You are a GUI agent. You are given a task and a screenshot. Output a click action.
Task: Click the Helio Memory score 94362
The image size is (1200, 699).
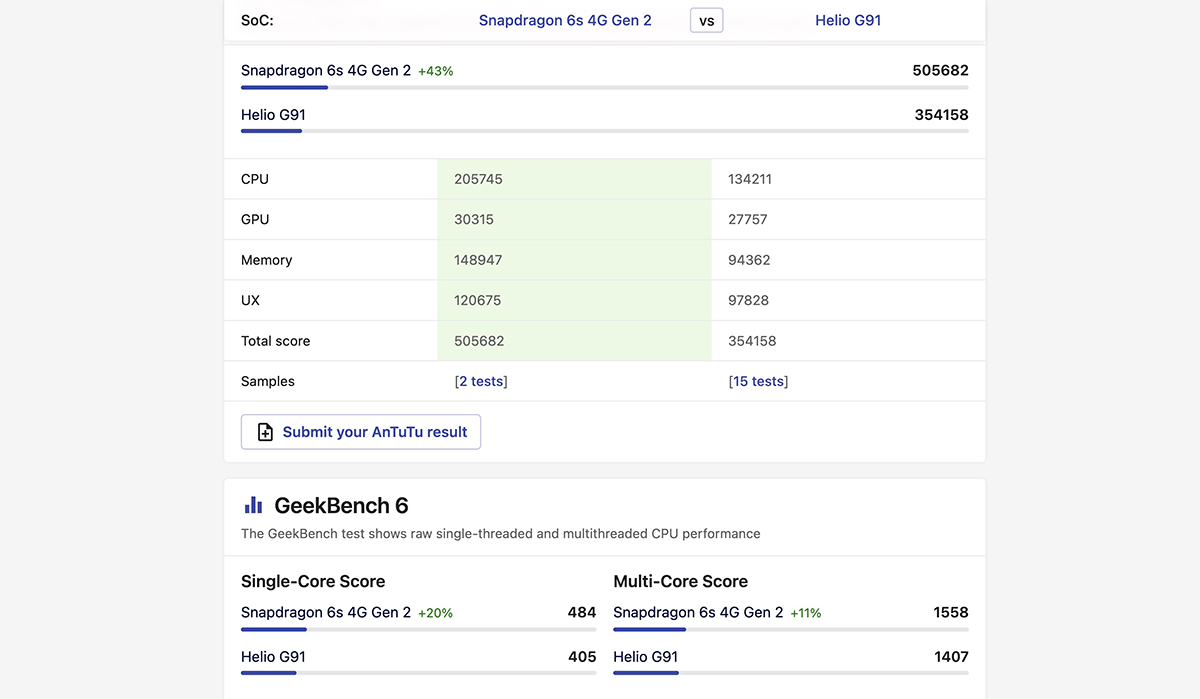pos(749,260)
